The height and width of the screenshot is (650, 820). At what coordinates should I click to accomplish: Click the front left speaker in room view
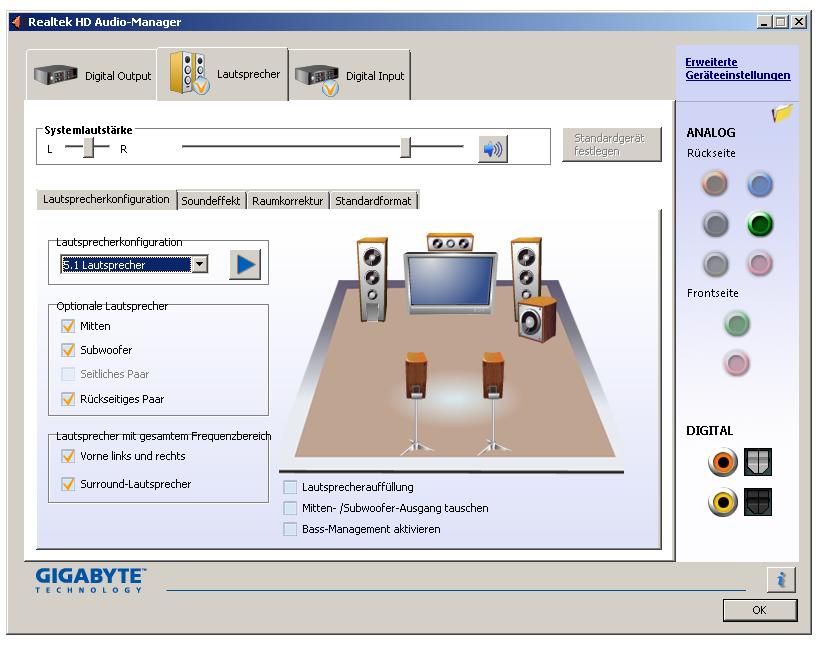[x=372, y=279]
